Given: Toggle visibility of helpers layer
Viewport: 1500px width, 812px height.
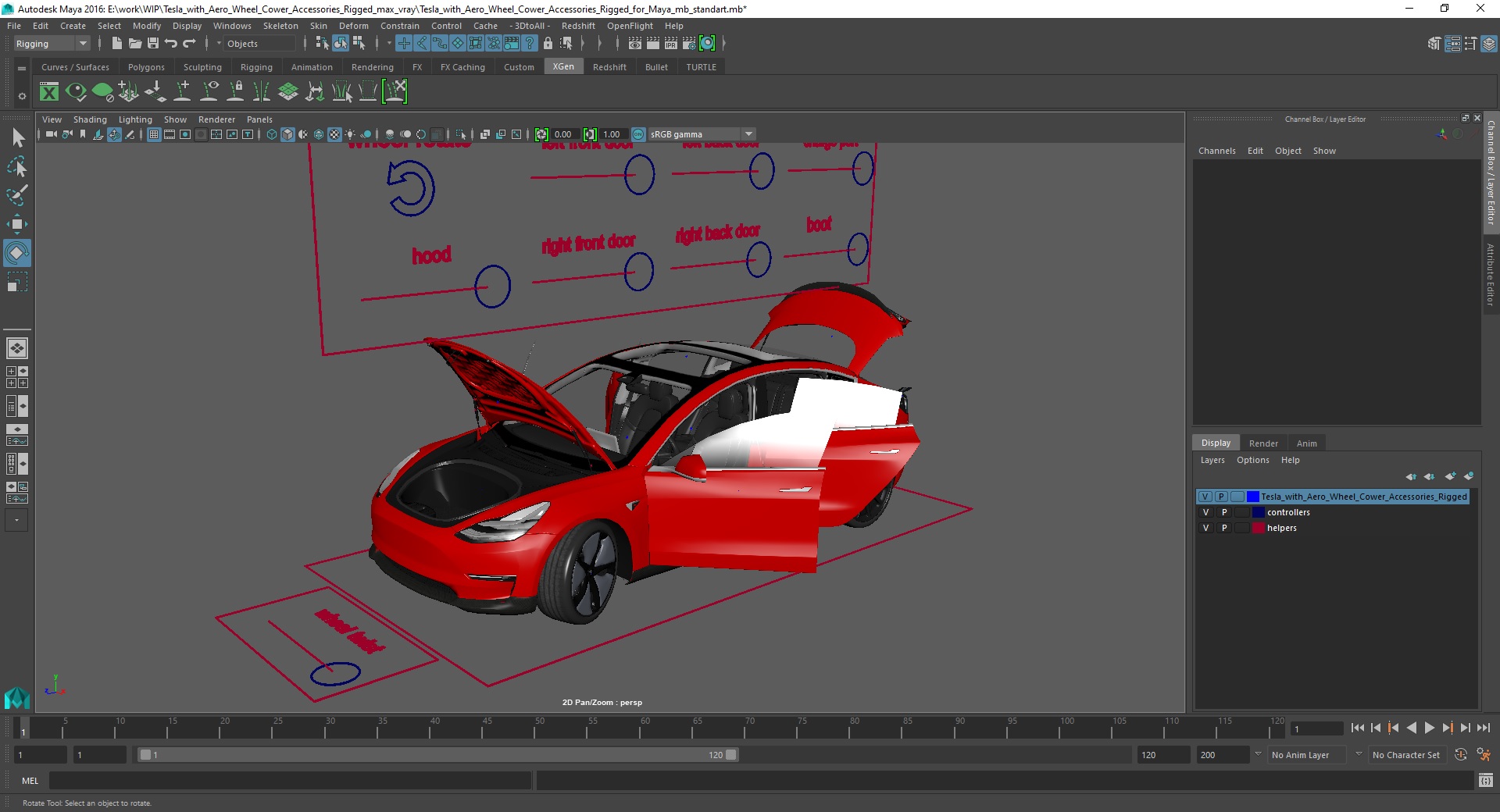Looking at the screenshot, I should click(x=1205, y=528).
